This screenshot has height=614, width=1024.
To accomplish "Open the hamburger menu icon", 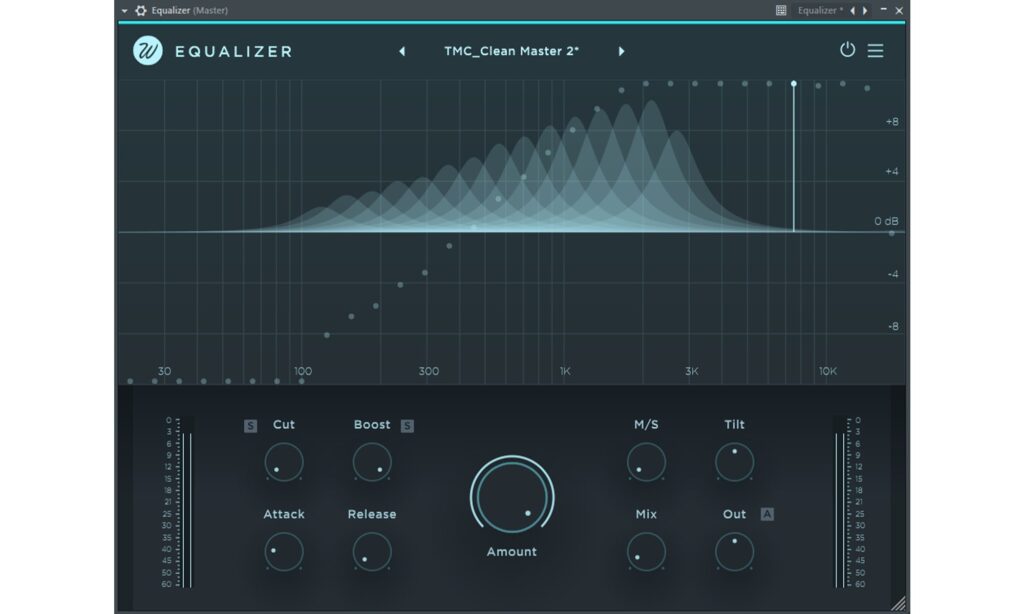I will click(x=875, y=50).
